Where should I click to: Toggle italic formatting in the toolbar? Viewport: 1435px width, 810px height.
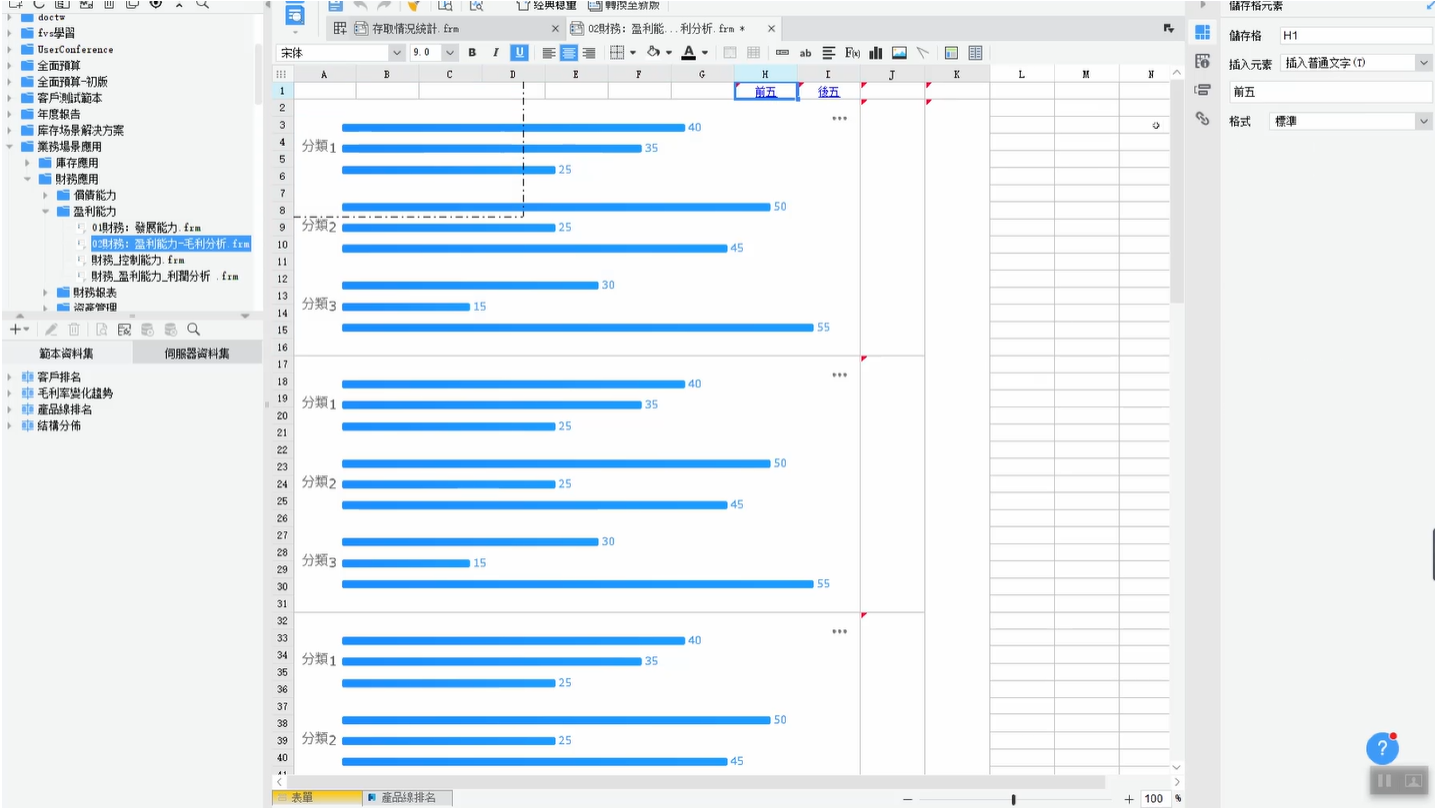495,53
